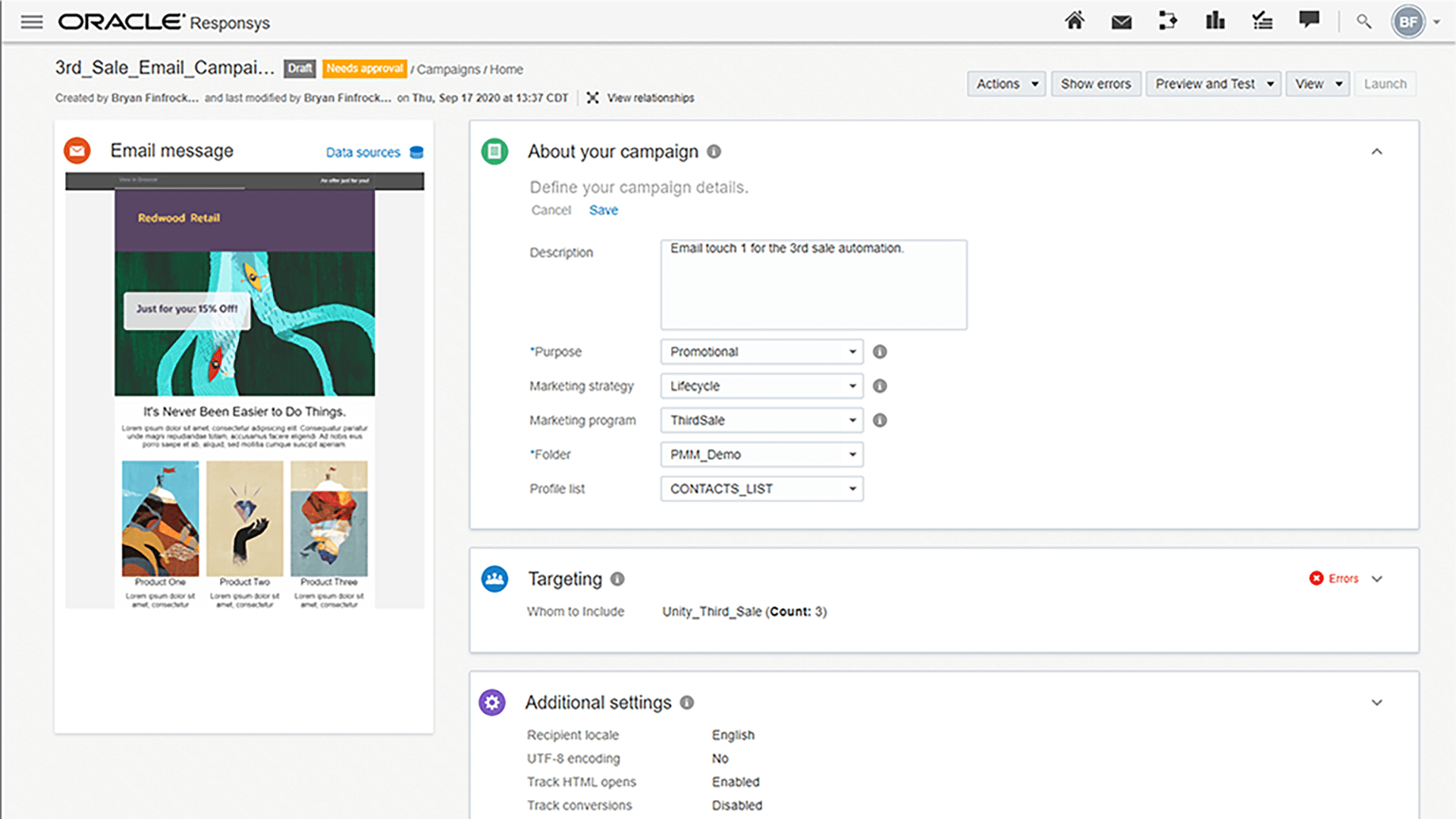Viewport: 1456px width, 819px height.
Task: Click the info icon next to Purpose
Action: (879, 351)
